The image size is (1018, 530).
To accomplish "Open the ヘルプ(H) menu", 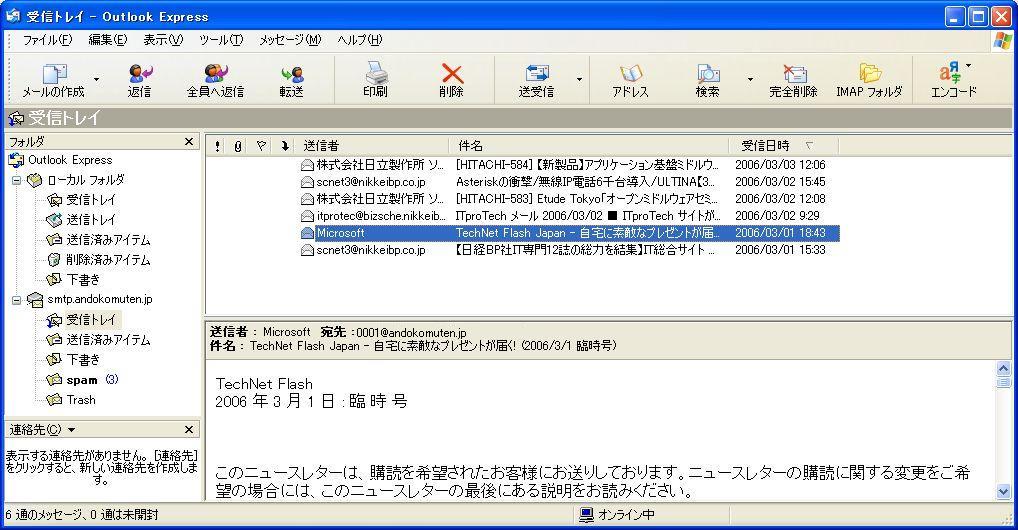I will pyautogui.click(x=360, y=40).
